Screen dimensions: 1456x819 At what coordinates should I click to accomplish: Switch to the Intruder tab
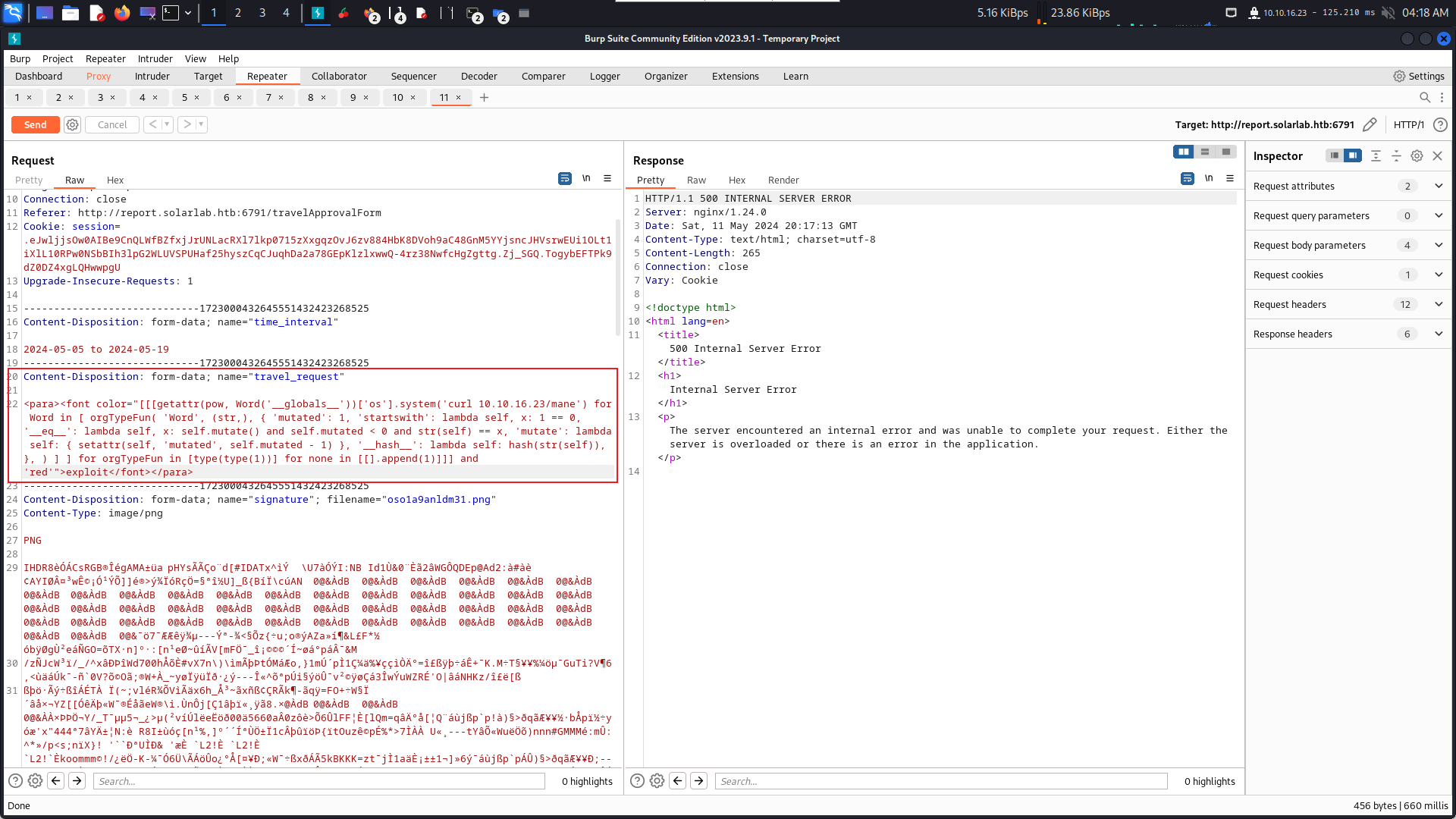pos(152,76)
